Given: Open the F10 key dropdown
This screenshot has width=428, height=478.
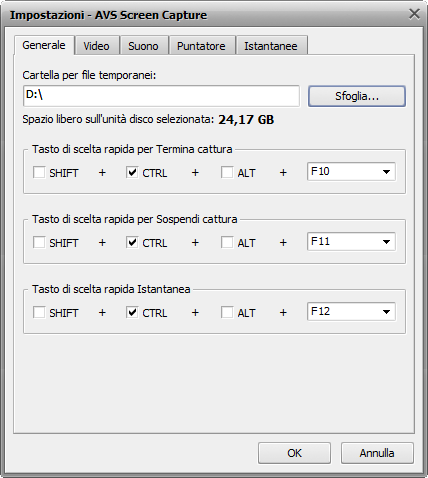Looking at the screenshot, I should pyautogui.click(x=351, y=172).
